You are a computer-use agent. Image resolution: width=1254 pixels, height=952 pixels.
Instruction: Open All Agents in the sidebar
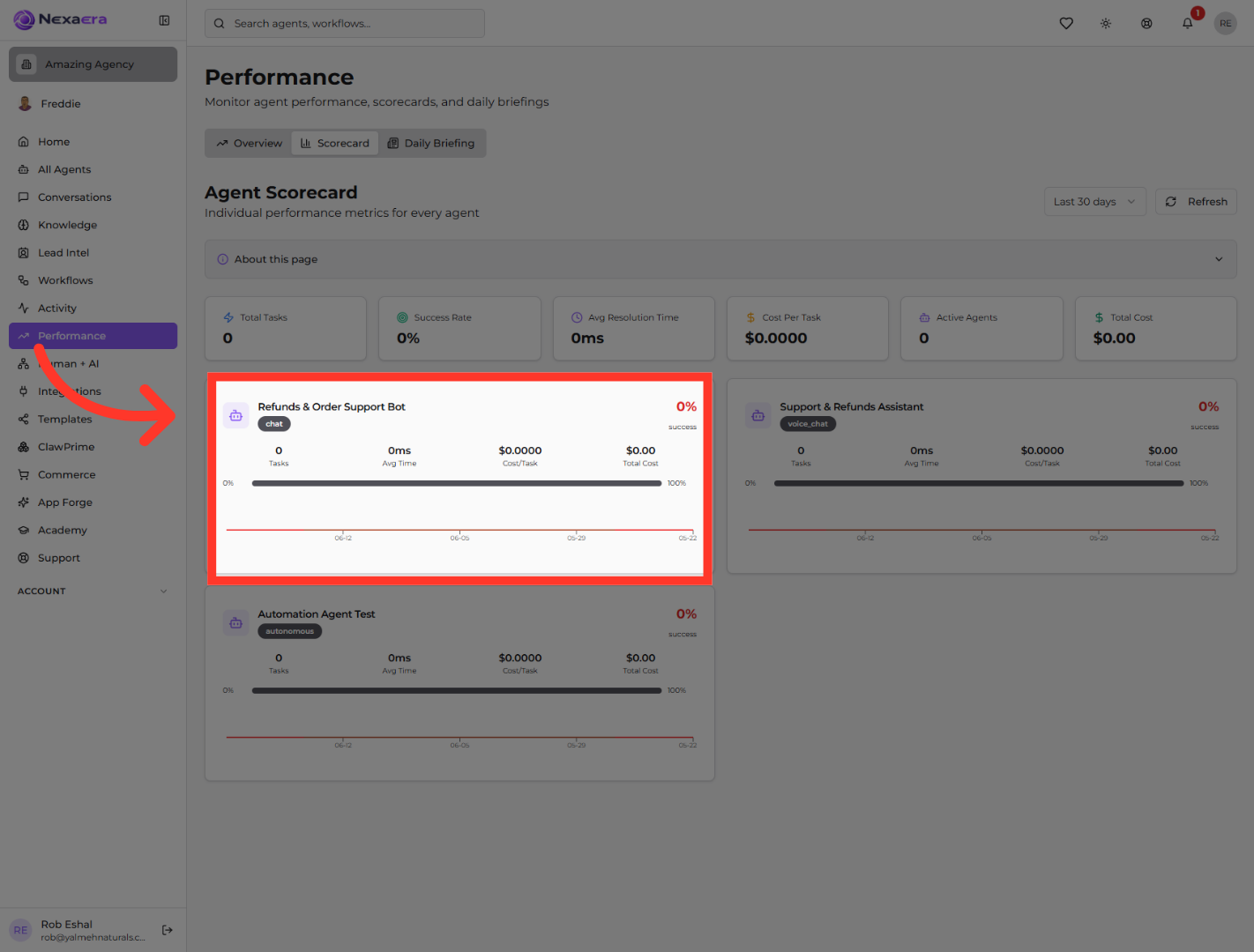pos(93,169)
